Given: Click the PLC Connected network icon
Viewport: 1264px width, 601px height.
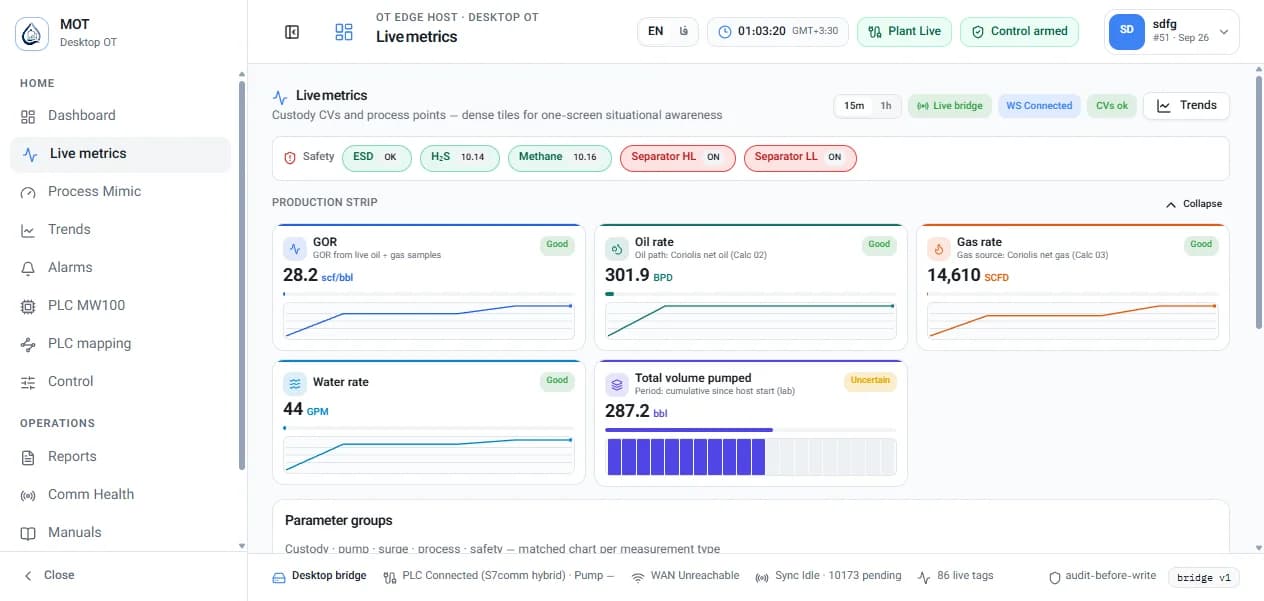Looking at the screenshot, I should tap(390, 577).
